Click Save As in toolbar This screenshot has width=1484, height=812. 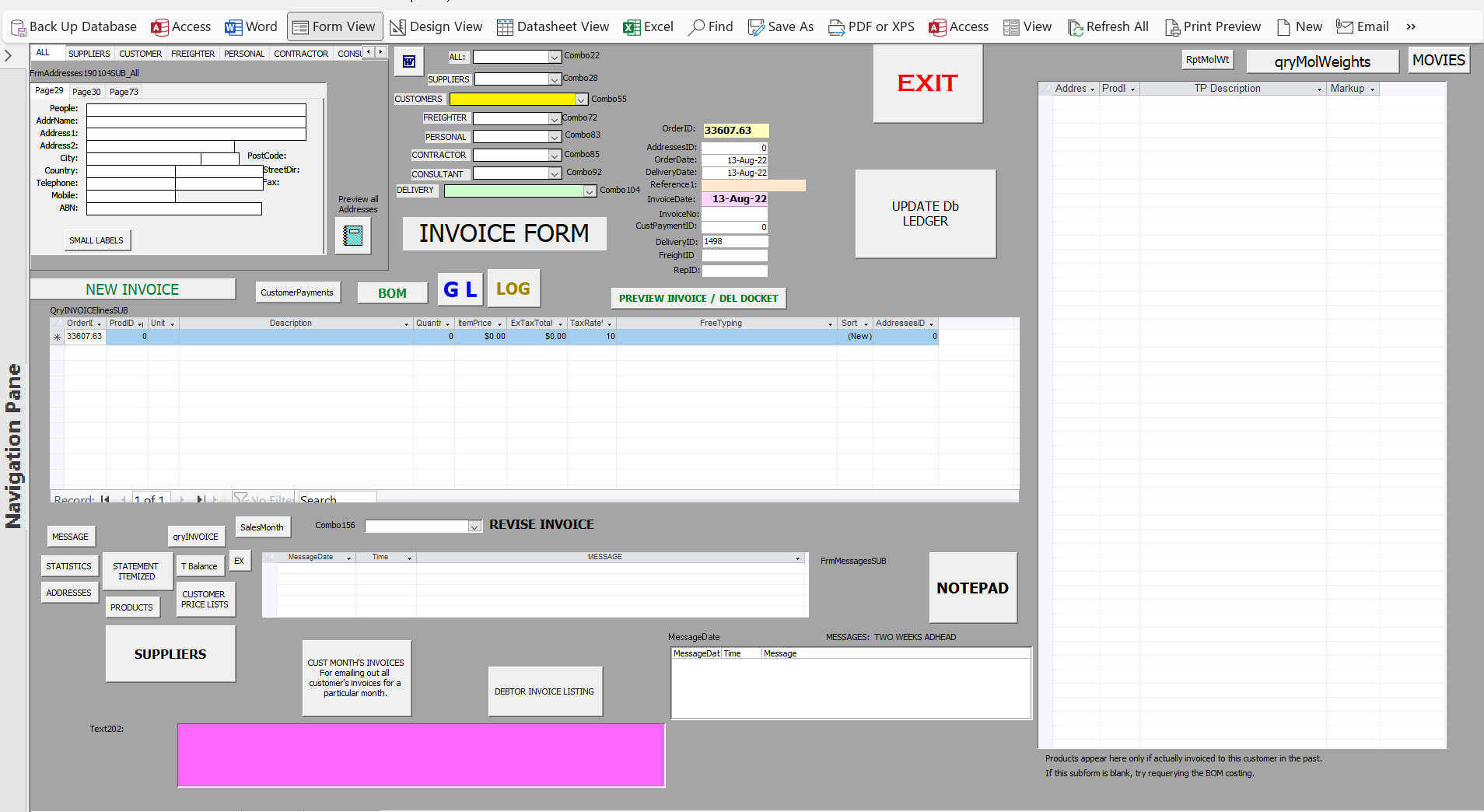[780, 26]
